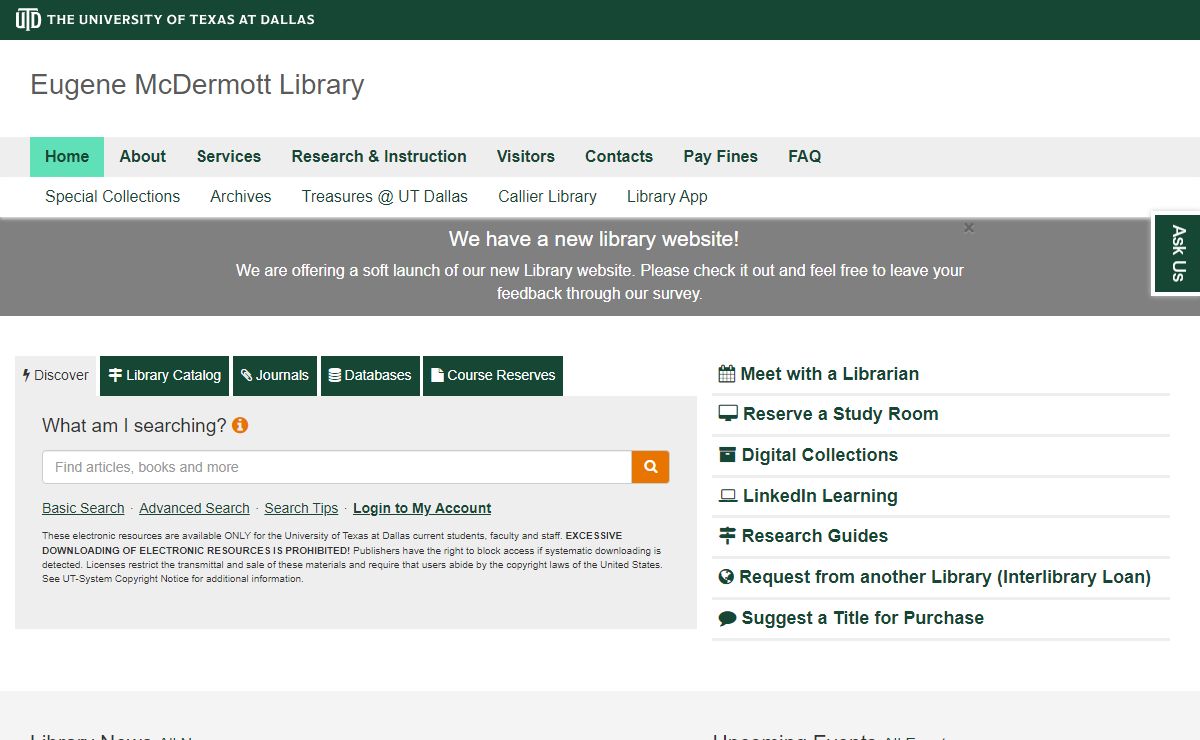Image resolution: width=1200 pixels, height=740 pixels.
Task: Click the orange search magnifier button
Action: 650,467
